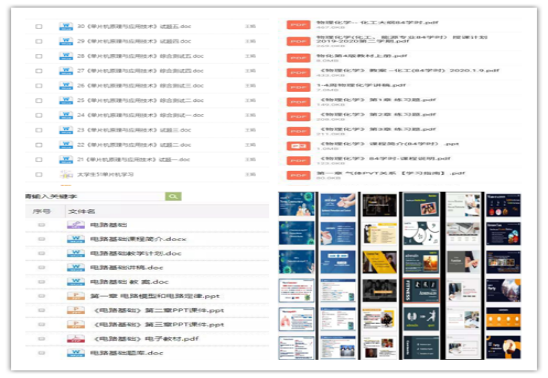Click PDF badge of 第1章 练习题.pdf

[x=298, y=102]
